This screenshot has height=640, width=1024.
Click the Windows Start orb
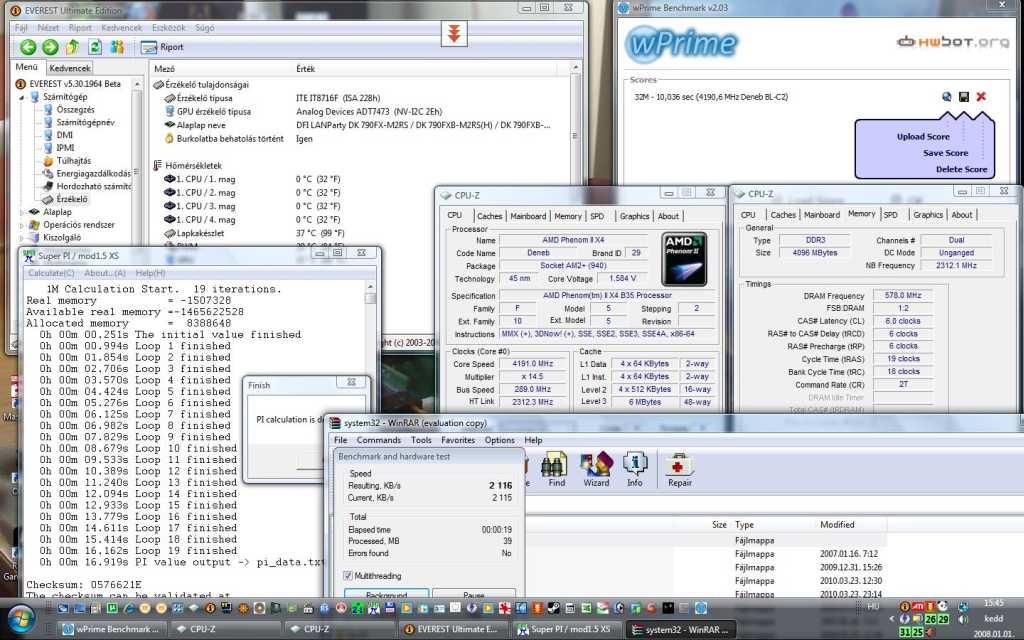(x=22, y=620)
